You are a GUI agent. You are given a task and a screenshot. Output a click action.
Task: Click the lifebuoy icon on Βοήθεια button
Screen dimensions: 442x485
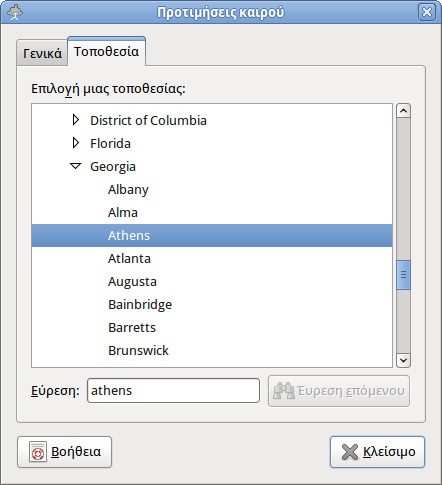[x=38, y=452]
